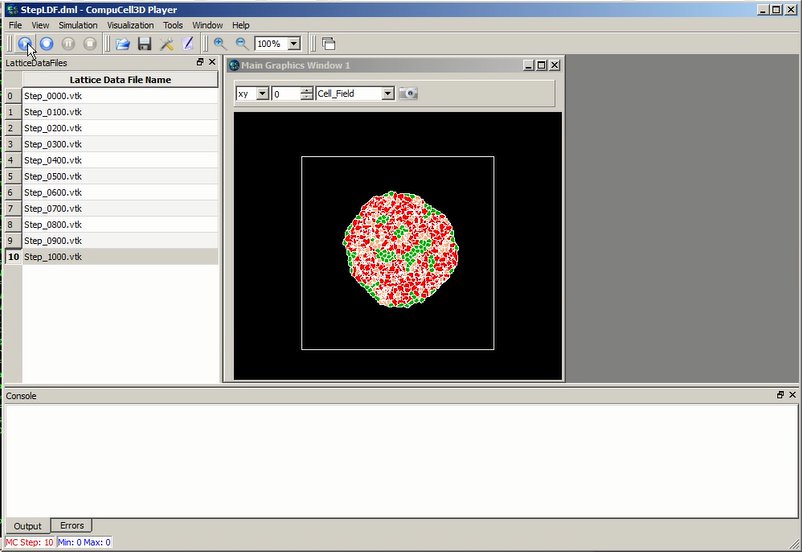Expand the 100% zoom level dropdown
Screen dimensions: 802x552
click(x=294, y=44)
